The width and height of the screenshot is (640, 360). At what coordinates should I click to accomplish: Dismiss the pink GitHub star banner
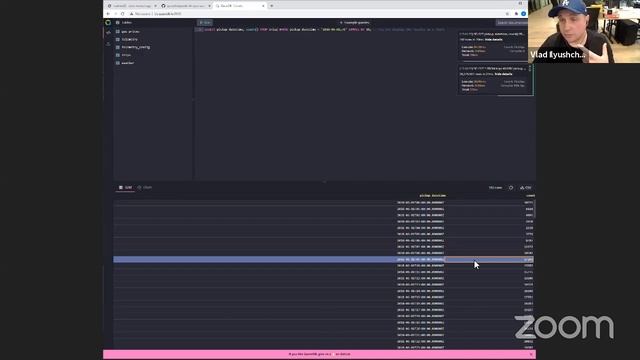click(x=531, y=354)
